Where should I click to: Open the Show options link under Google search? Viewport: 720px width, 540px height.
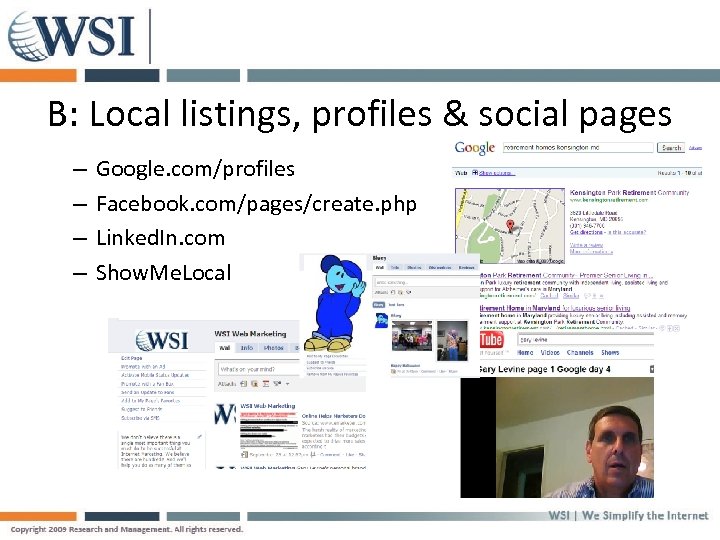496,173
